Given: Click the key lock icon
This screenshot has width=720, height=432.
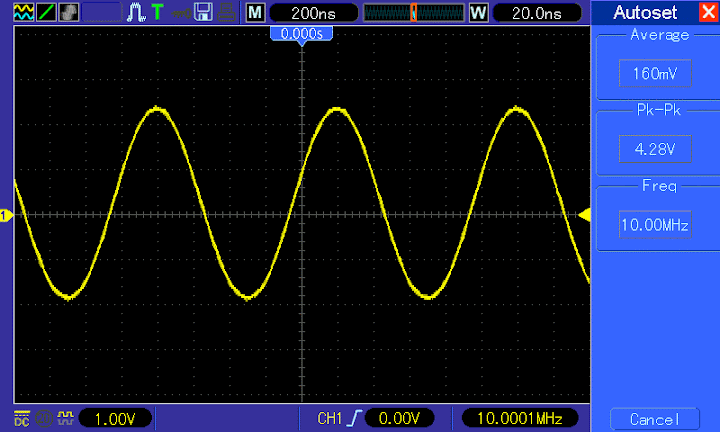Looking at the screenshot, I should tap(181, 13).
